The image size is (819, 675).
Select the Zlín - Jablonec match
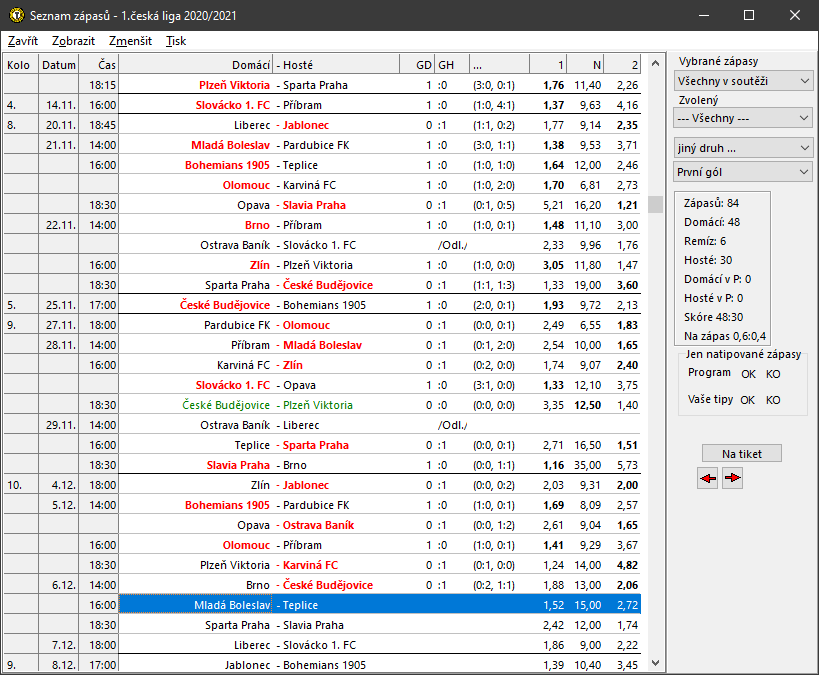pyautogui.click(x=380, y=485)
